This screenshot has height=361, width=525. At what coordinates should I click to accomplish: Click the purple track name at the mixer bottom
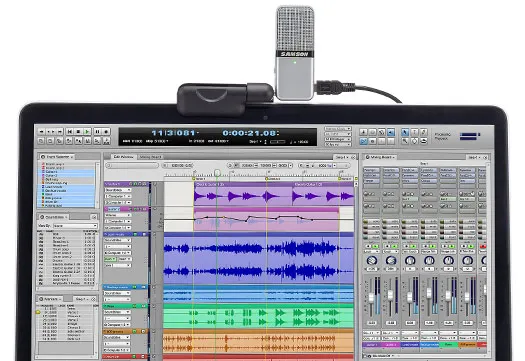[371, 345]
